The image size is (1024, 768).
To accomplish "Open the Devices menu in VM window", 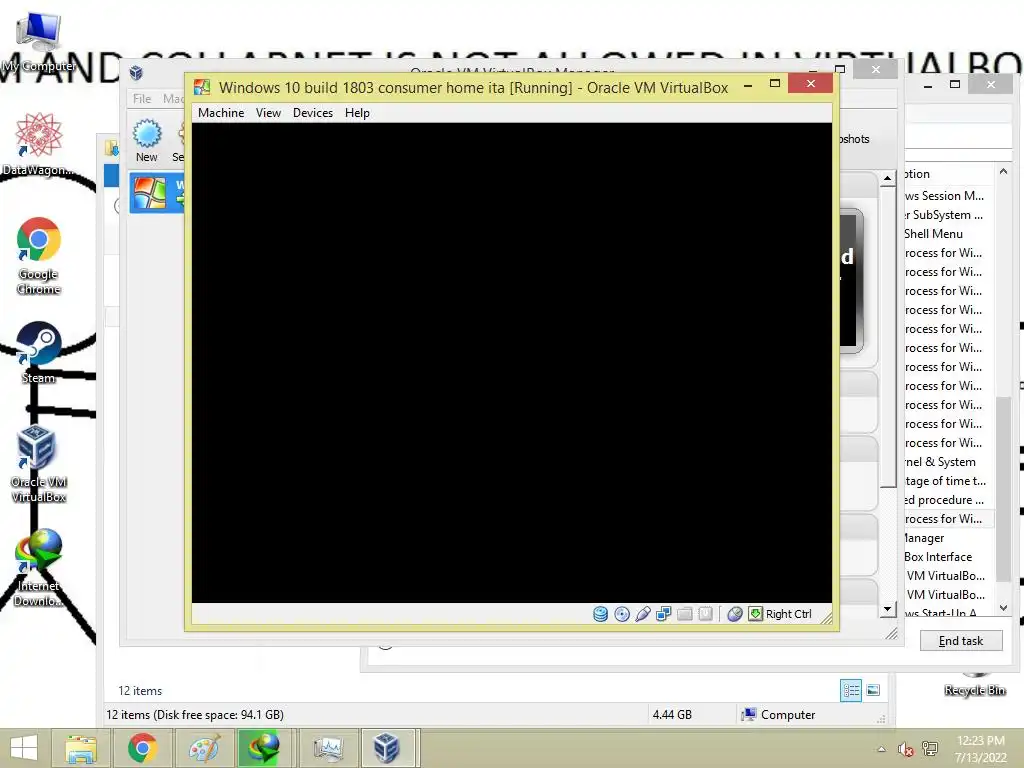I will 313,113.
